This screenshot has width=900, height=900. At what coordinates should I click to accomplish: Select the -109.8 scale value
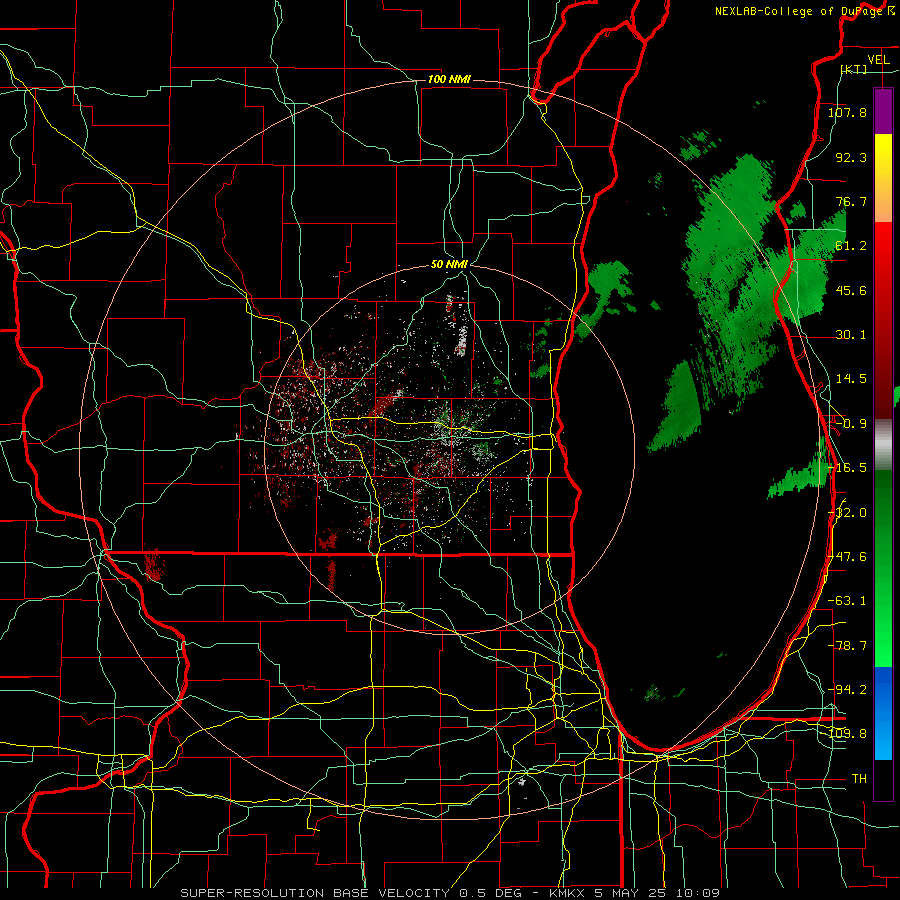[x=847, y=734]
